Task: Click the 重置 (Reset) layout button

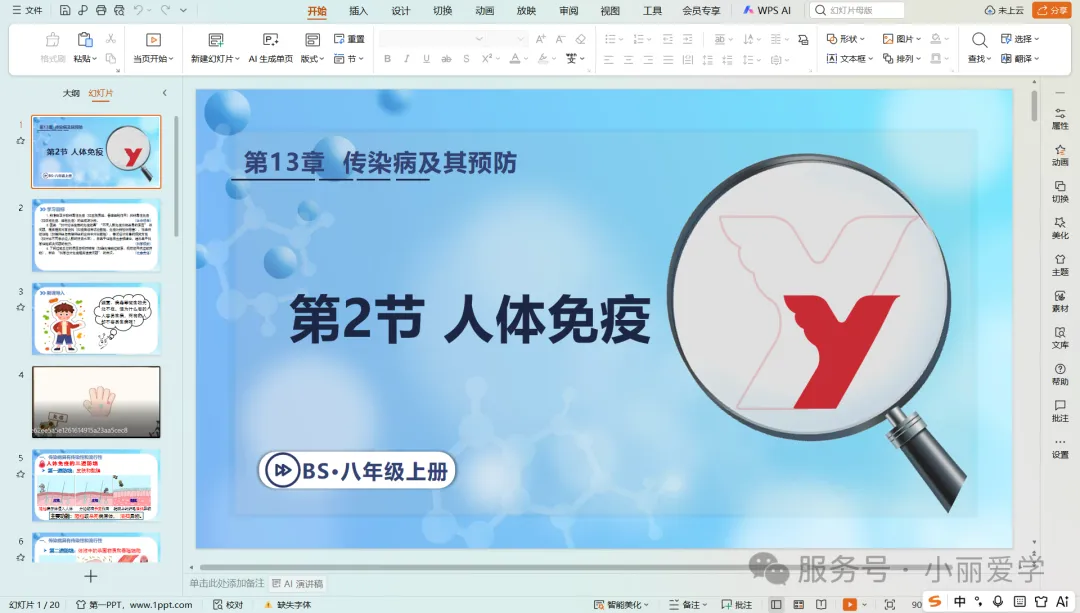Action: coord(349,39)
